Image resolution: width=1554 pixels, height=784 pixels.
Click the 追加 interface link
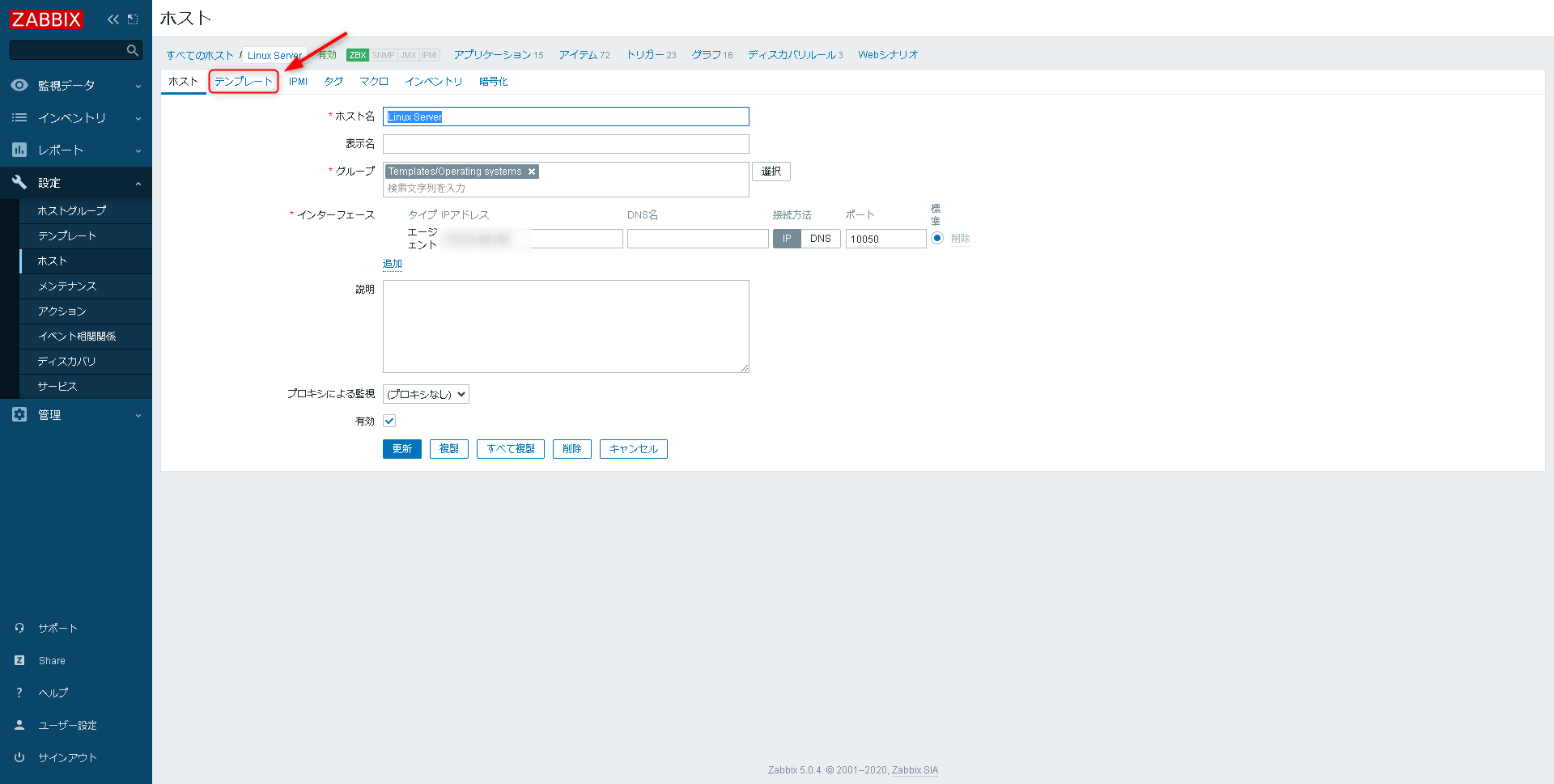click(x=393, y=264)
